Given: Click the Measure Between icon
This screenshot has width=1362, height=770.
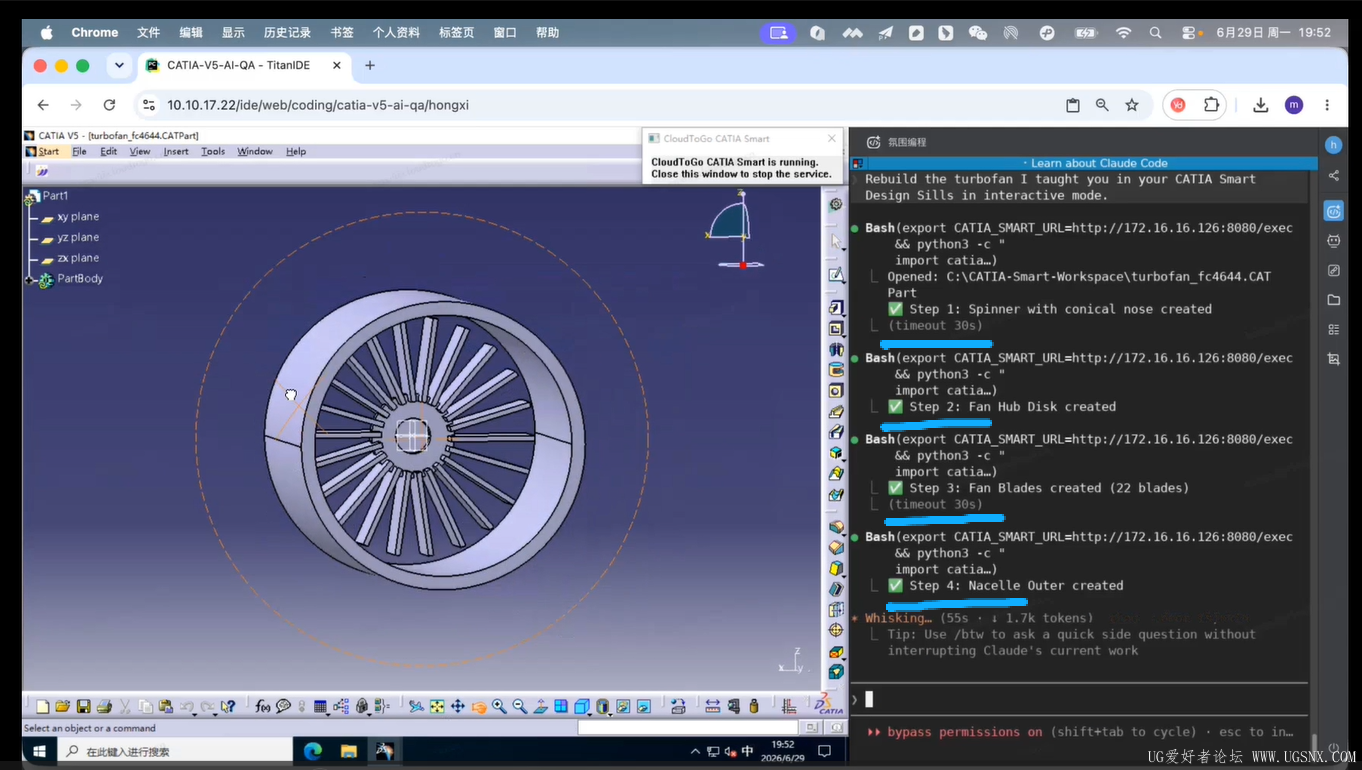Looking at the screenshot, I should click(712, 706).
